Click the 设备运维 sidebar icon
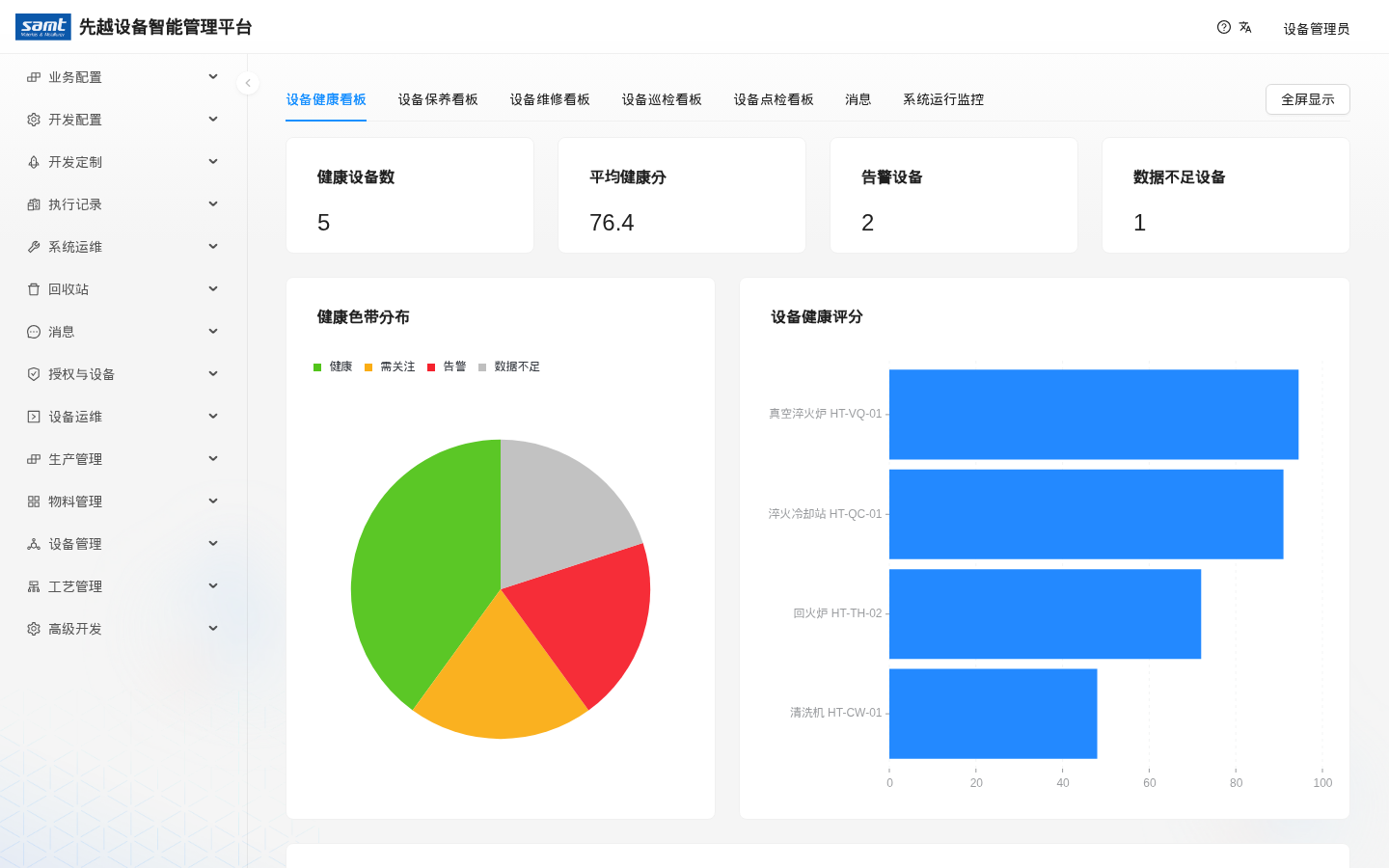The image size is (1389, 868). click(x=34, y=417)
